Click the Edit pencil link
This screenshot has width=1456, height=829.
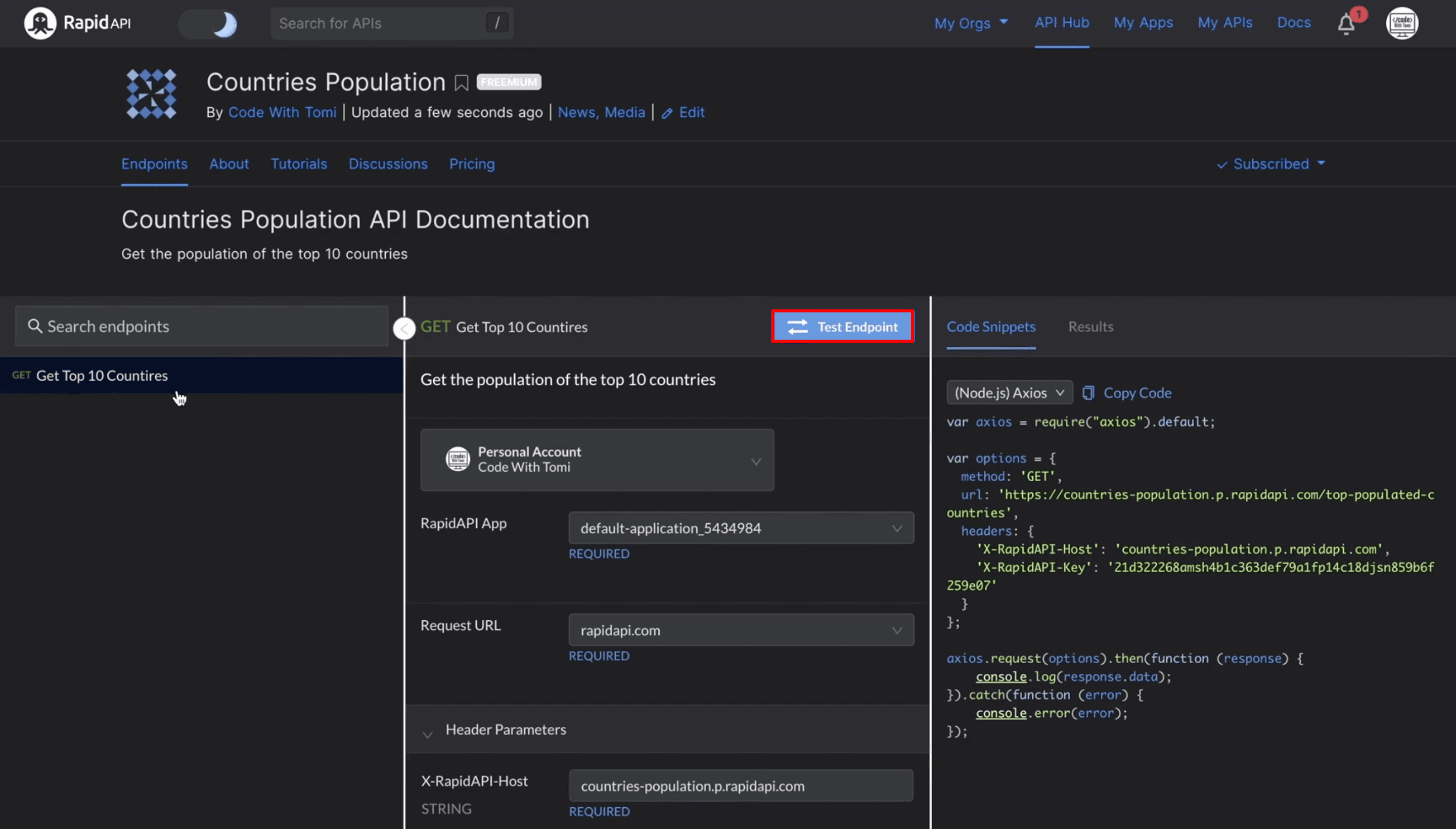coord(682,112)
